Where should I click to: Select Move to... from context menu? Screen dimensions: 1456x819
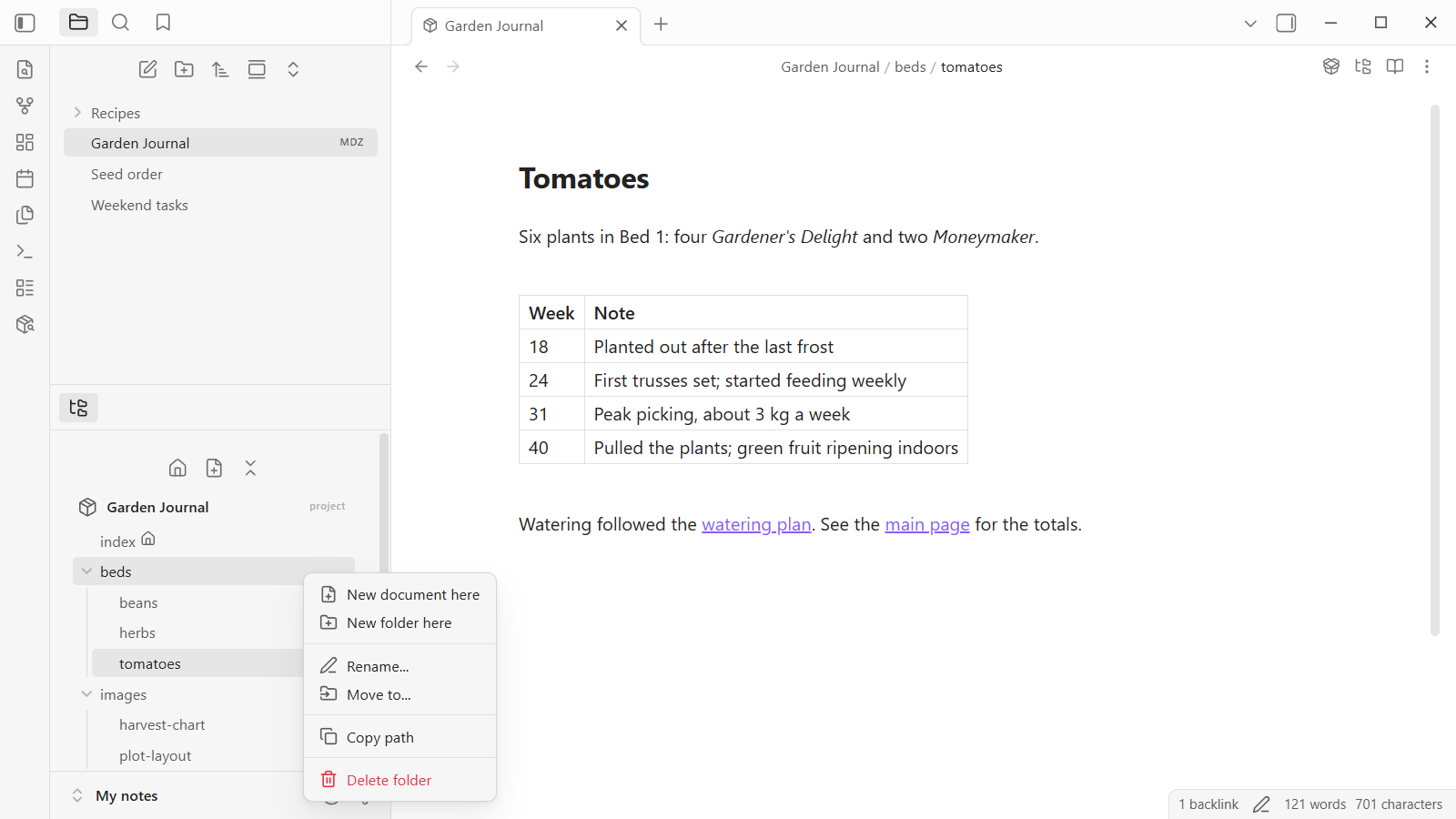click(x=399, y=694)
